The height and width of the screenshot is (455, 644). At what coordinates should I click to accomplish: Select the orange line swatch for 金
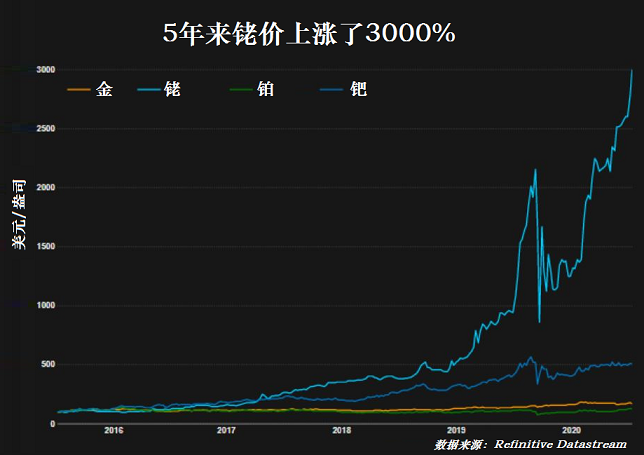click(78, 90)
